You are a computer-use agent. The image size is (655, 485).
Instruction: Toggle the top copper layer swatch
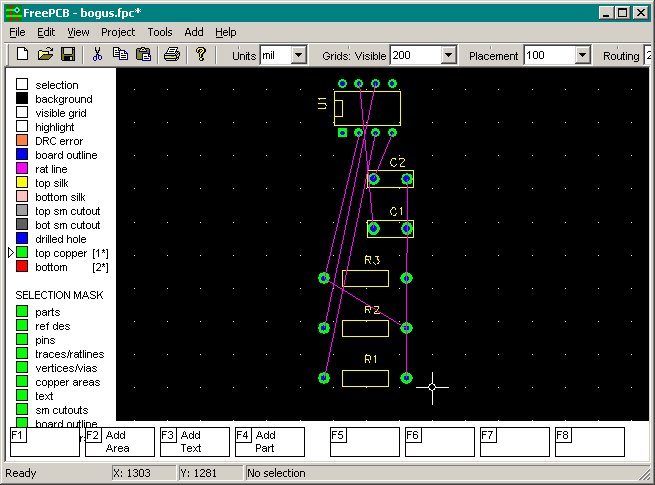pyautogui.click(x=22, y=252)
